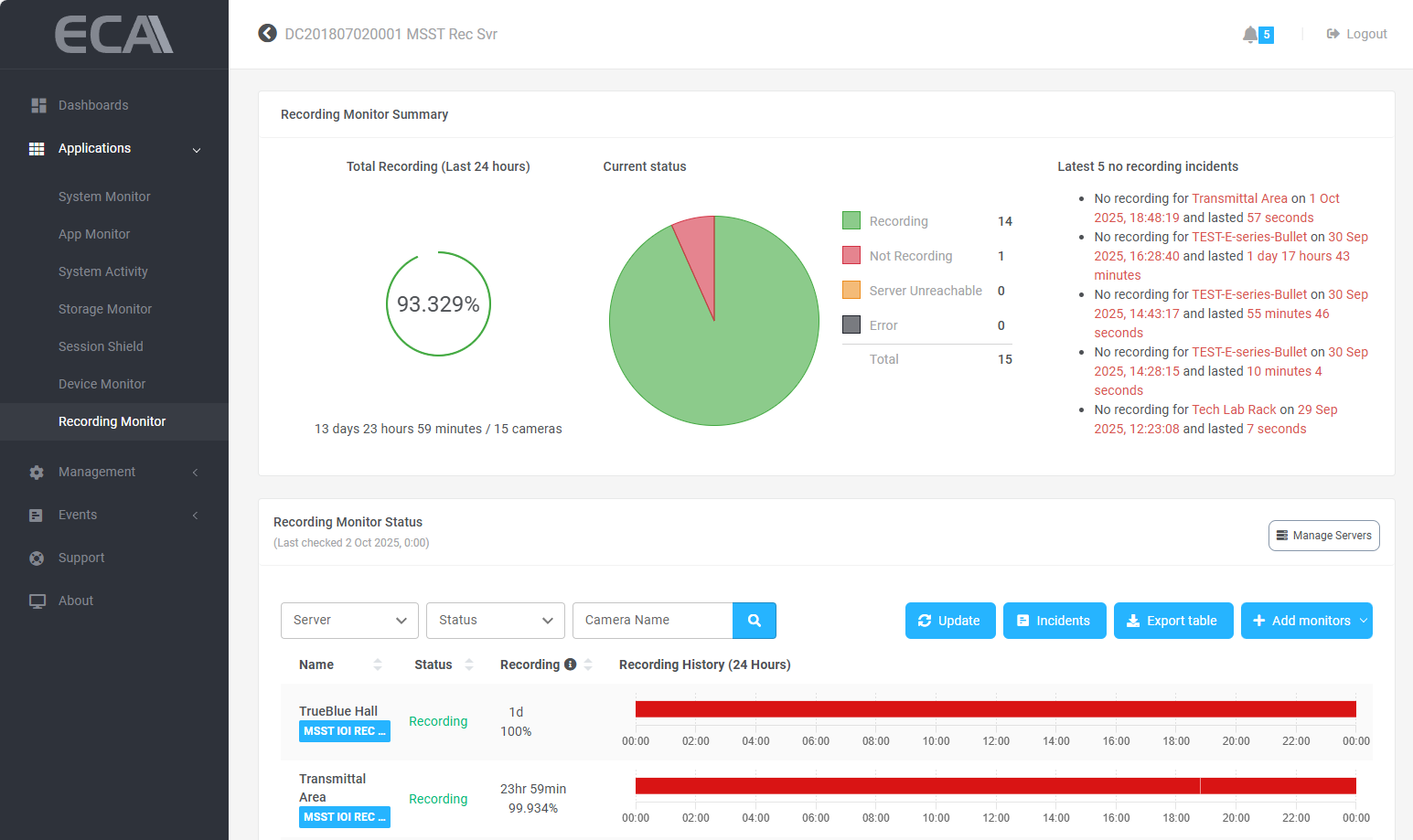Click the About monitor icon
Image resolution: width=1413 pixels, height=840 pixels.
(x=37, y=601)
